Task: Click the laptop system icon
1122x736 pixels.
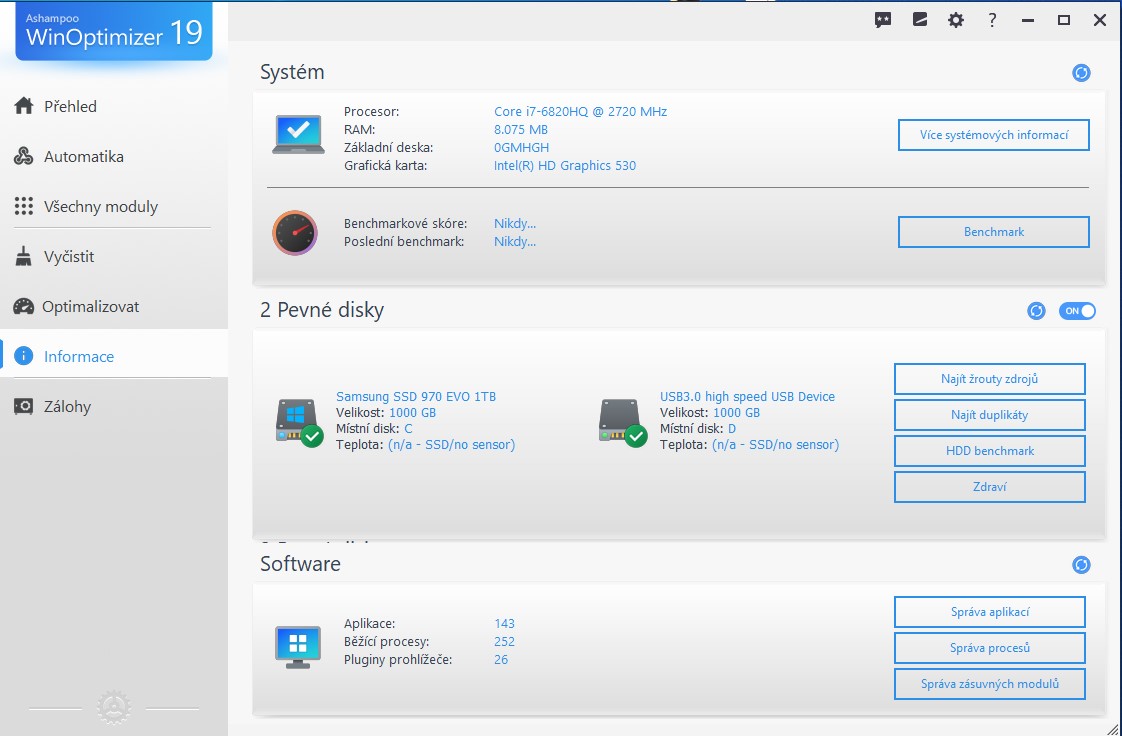Action: 298,134
